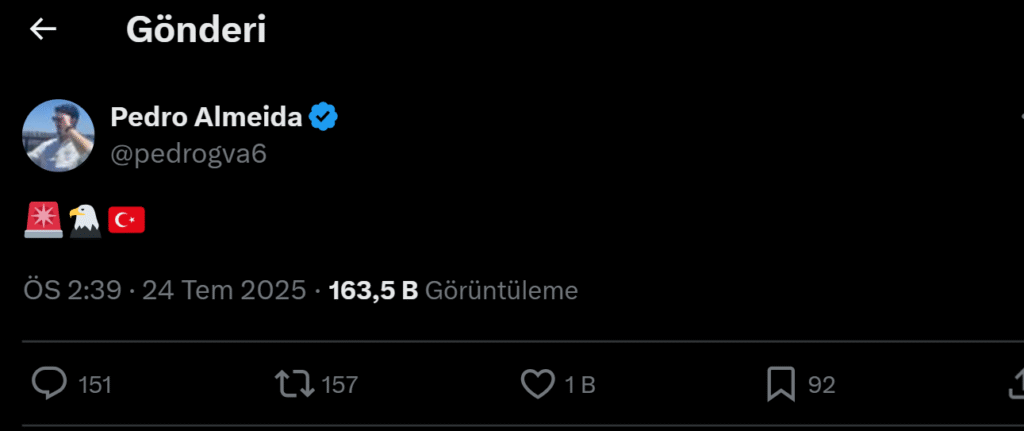Go back using the left arrow
The height and width of the screenshot is (431, 1024).
tap(43, 30)
